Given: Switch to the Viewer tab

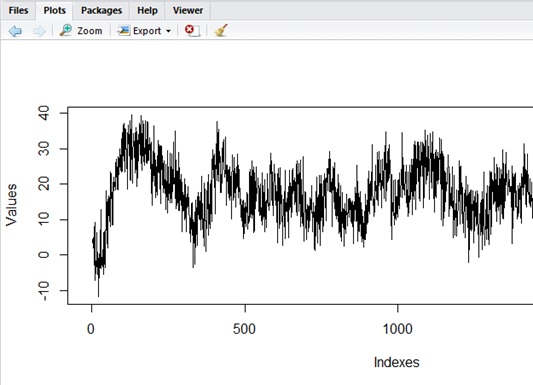Looking at the screenshot, I should [x=188, y=10].
